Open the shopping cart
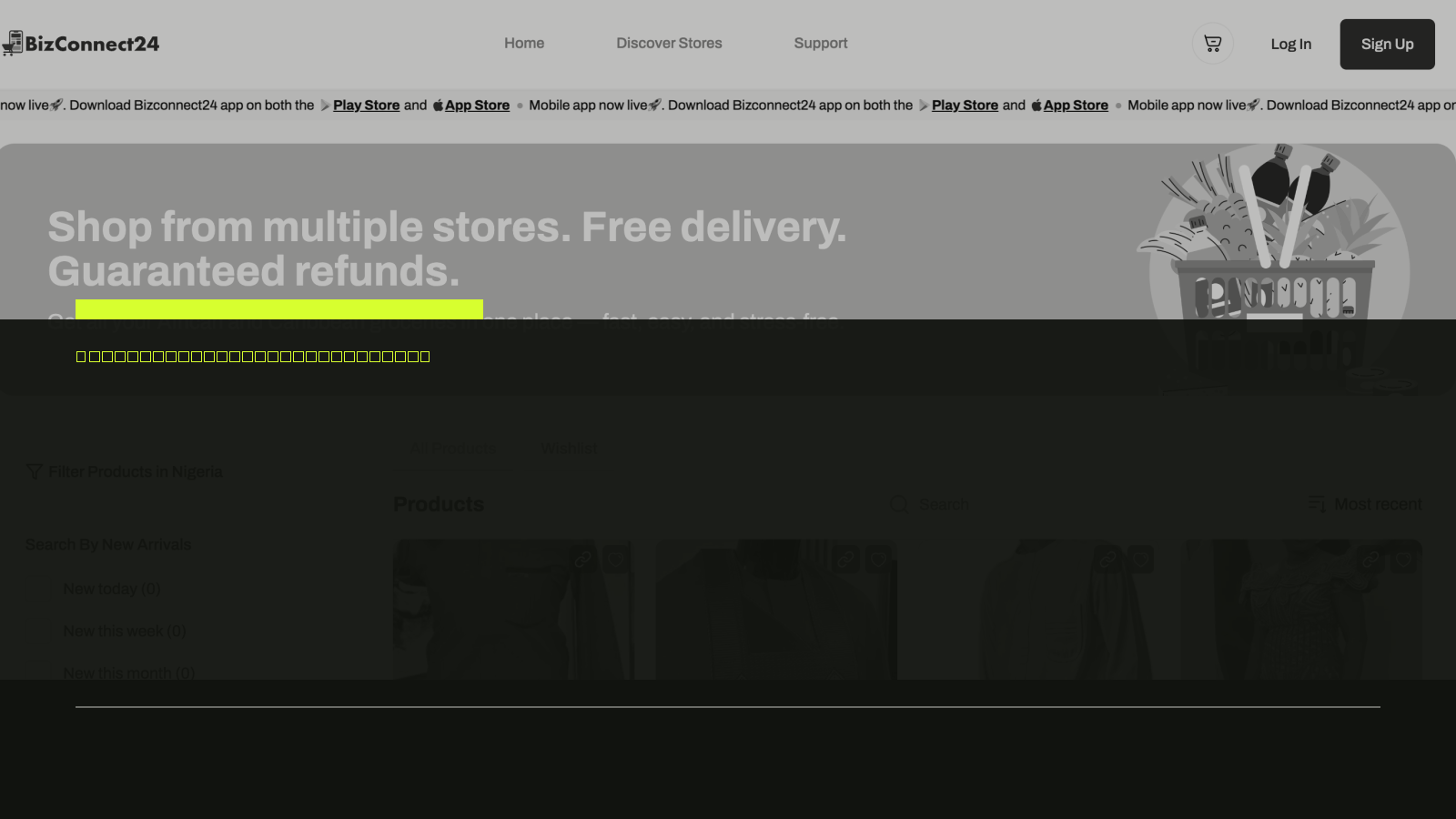 point(1213,44)
